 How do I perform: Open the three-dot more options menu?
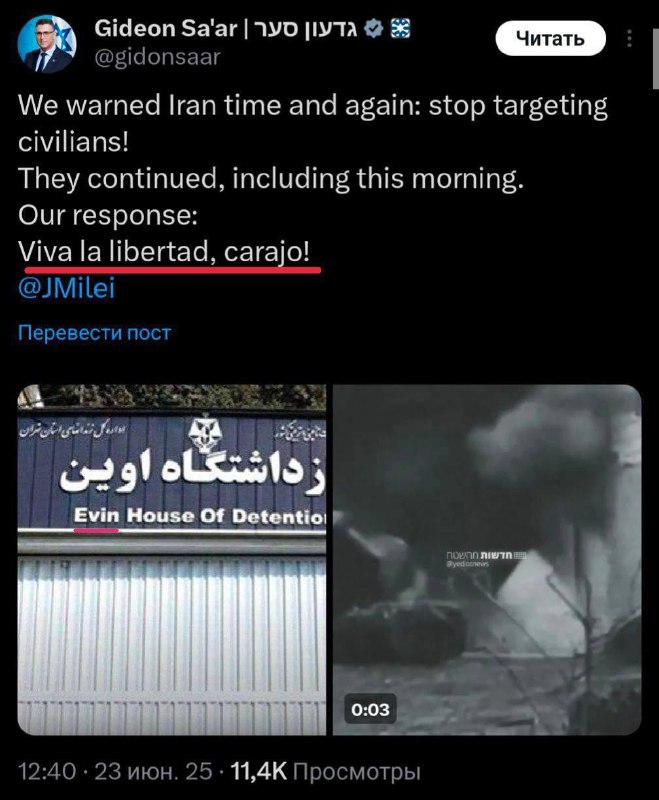pyautogui.click(x=630, y=38)
